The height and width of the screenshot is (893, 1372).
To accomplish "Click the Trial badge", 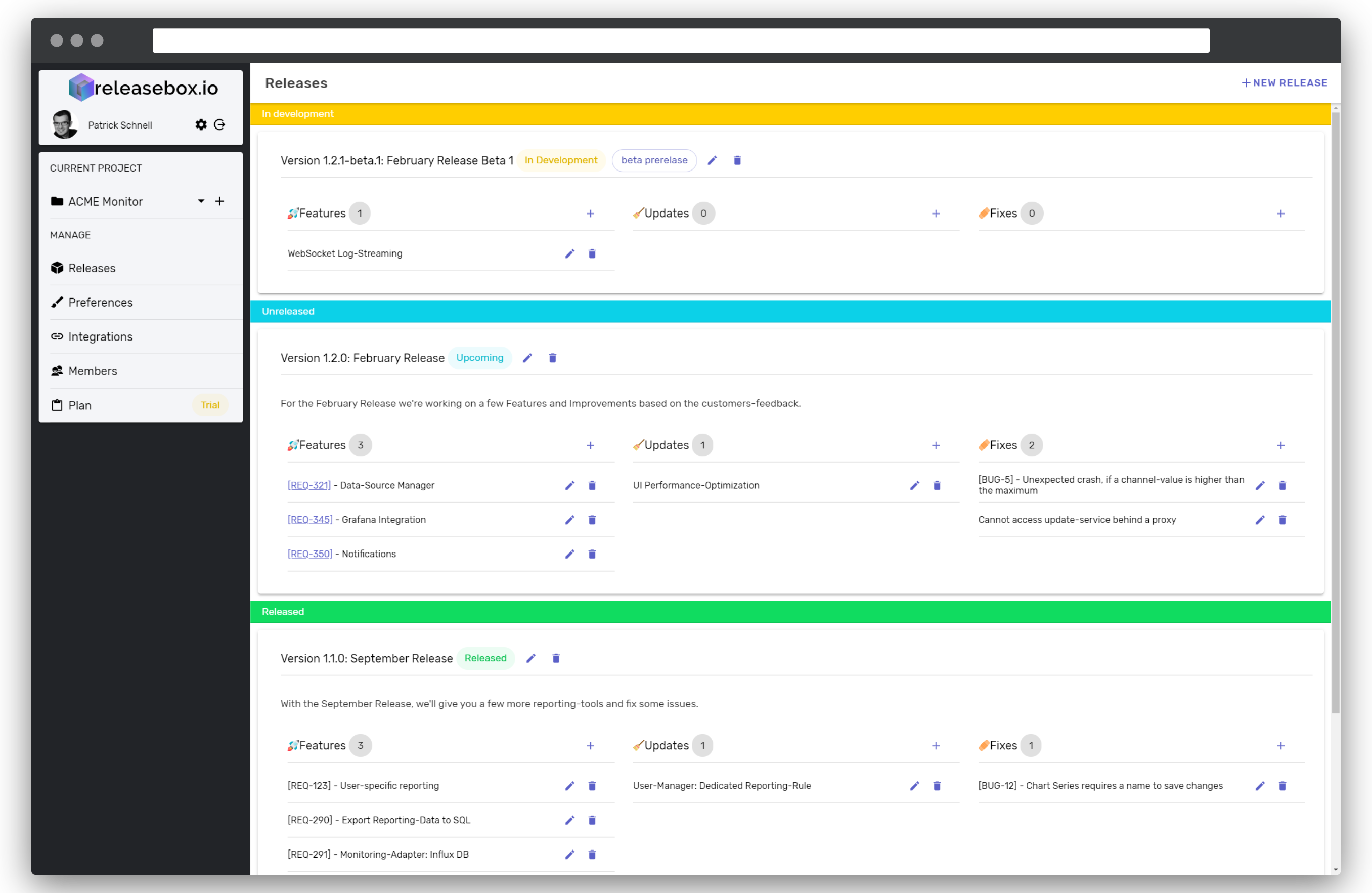I will tap(210, 406).
